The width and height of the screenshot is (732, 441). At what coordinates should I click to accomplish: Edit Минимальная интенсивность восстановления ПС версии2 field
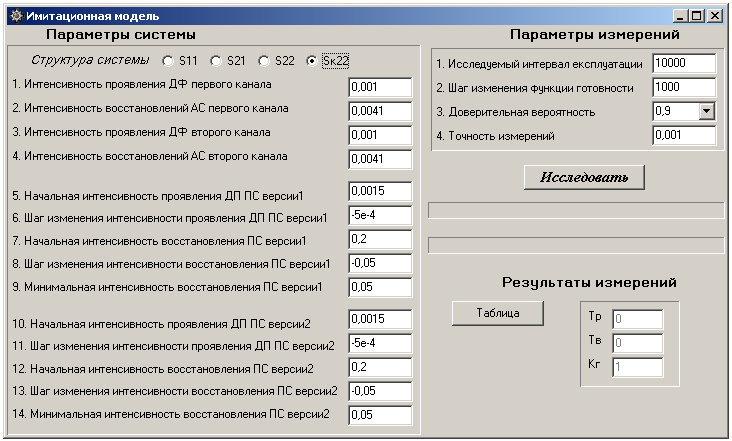pos(380,415)
